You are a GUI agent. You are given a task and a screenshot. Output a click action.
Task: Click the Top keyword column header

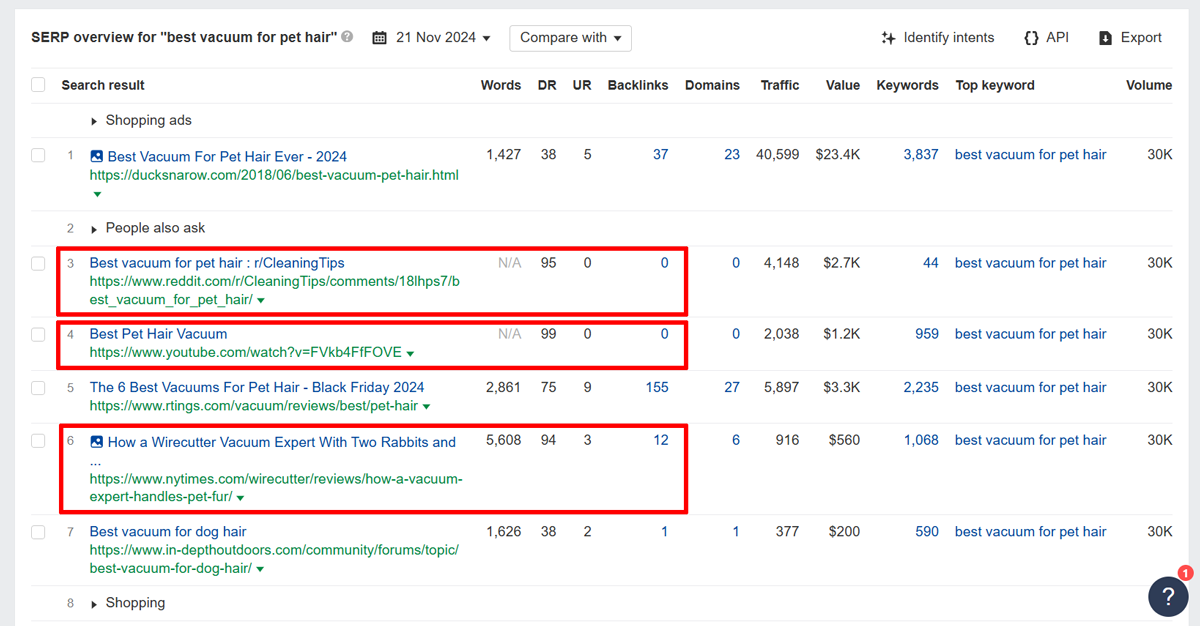click(995, 85)
